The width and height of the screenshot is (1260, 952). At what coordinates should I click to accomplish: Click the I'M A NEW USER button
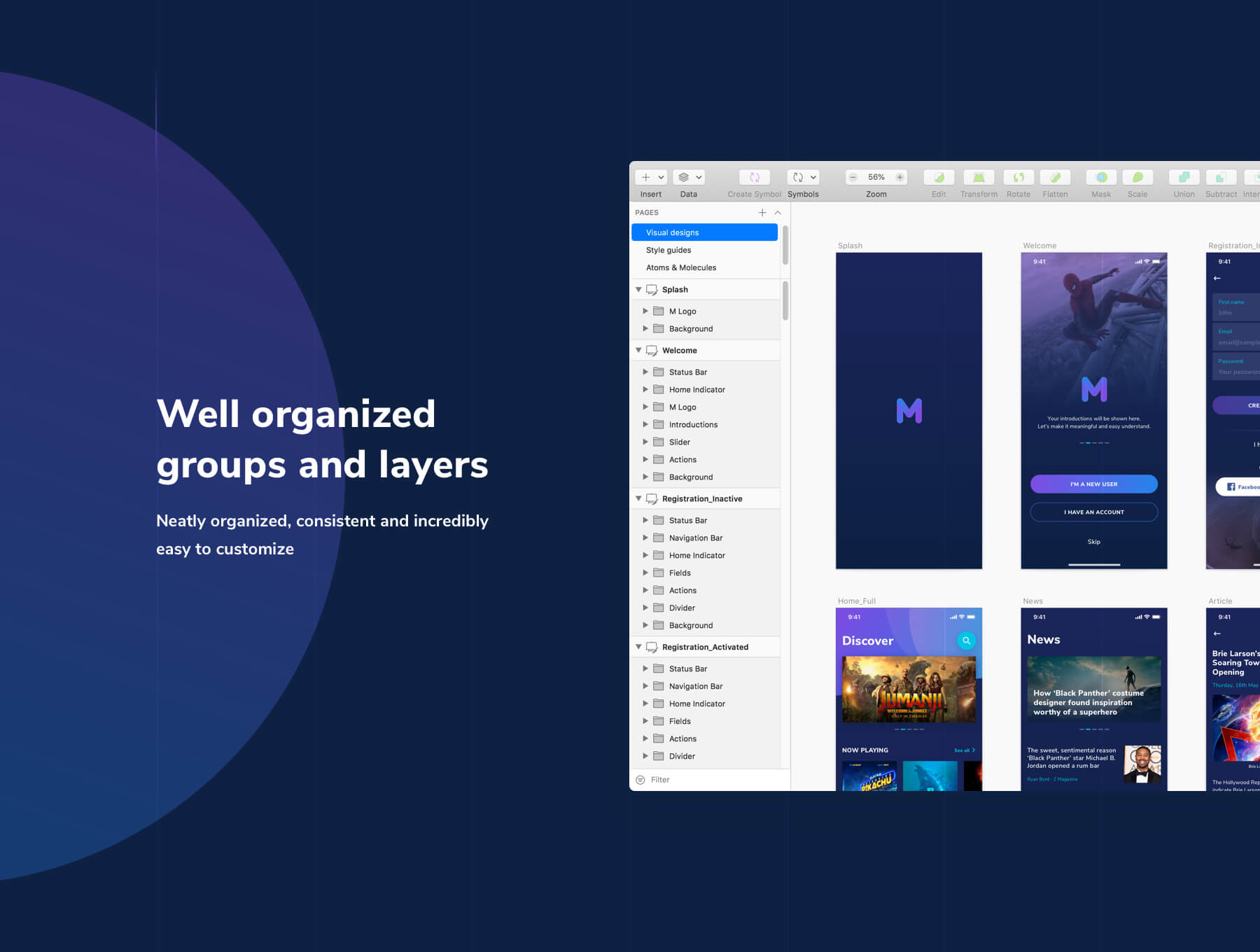[1093, 484]
